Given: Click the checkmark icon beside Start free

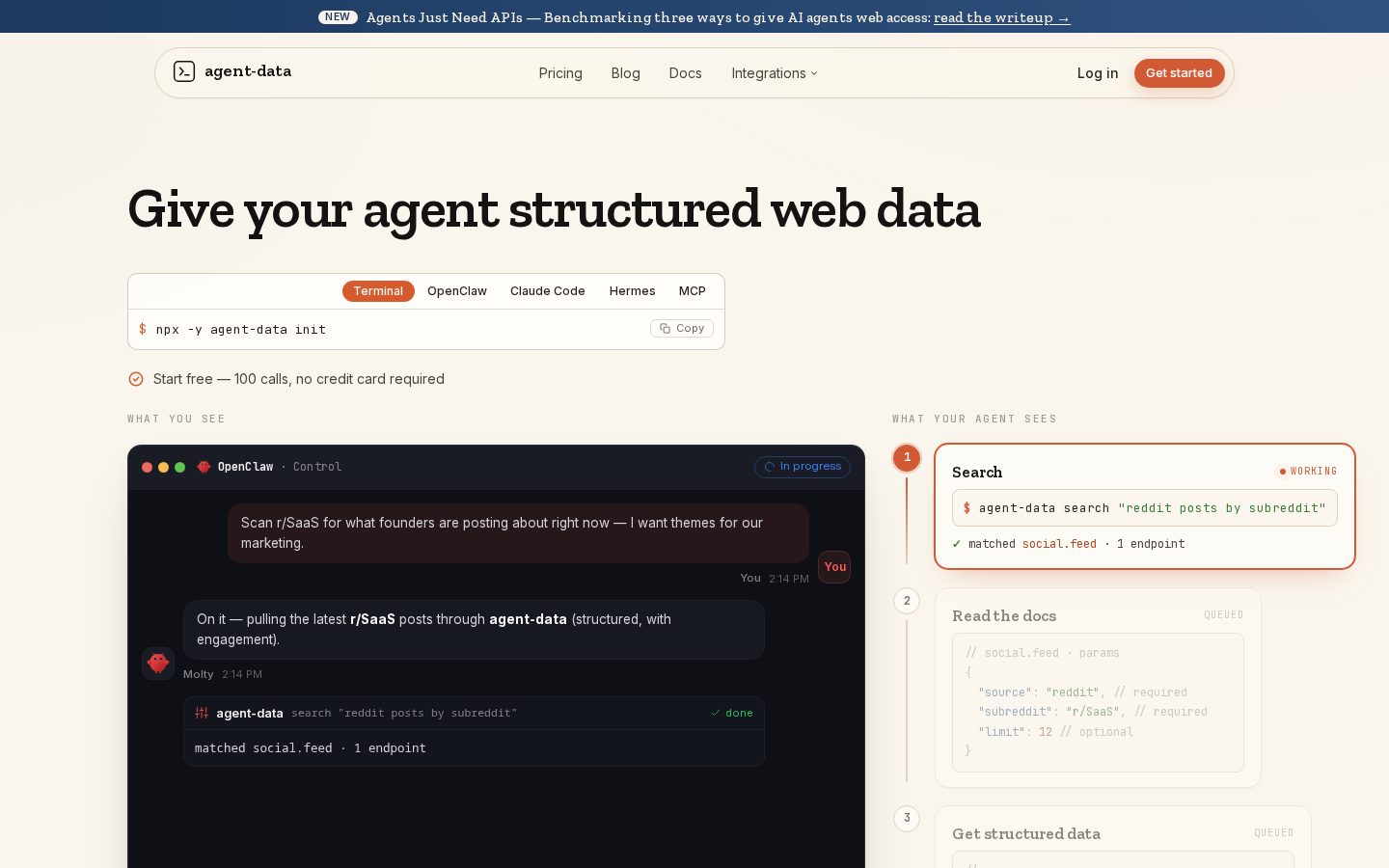Looking at the screenshot, I should pyautogui.click(x=136, y=379).
